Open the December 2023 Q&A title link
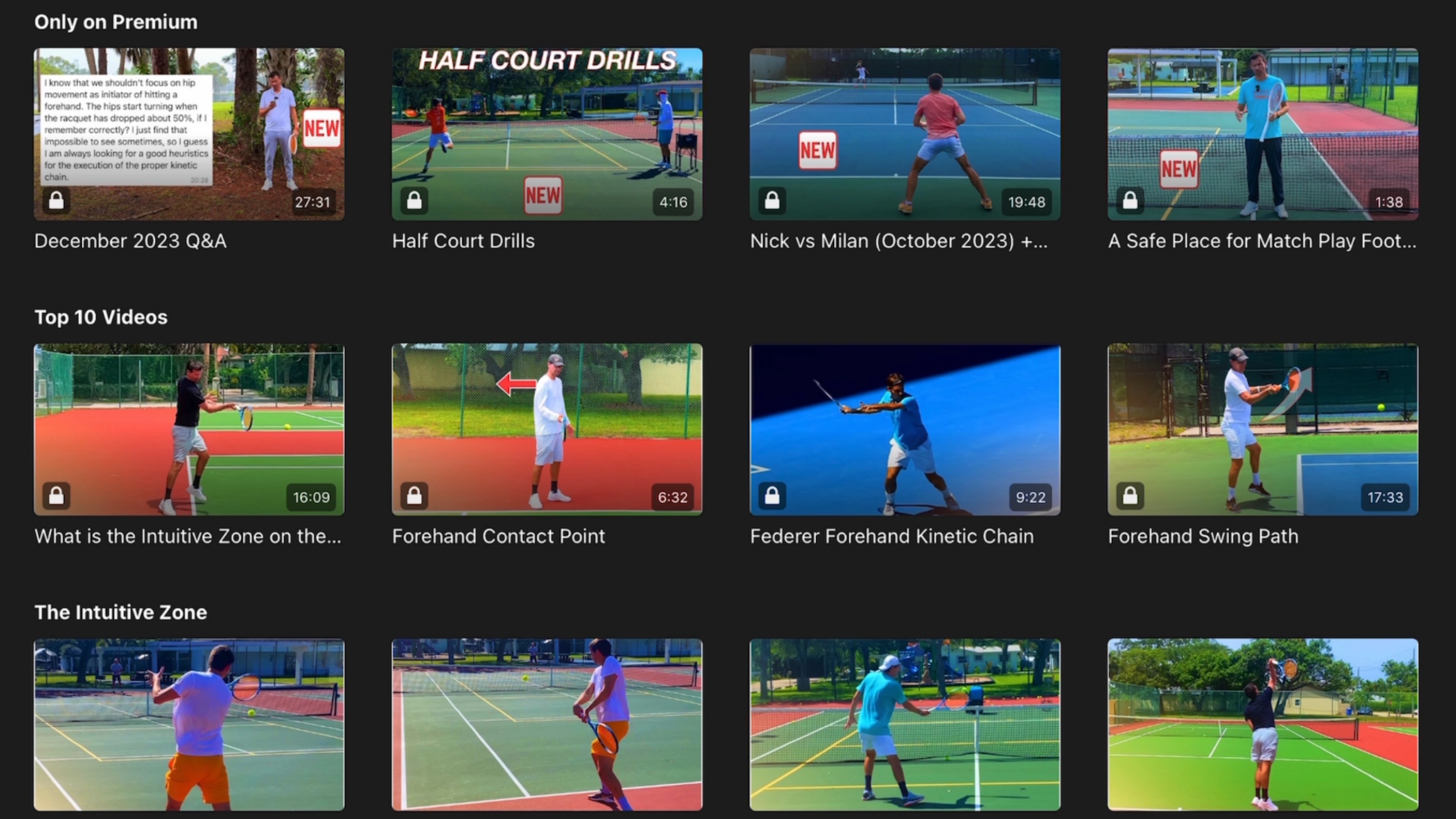Viewport: 1456px width, 819px height. point(130,241)
